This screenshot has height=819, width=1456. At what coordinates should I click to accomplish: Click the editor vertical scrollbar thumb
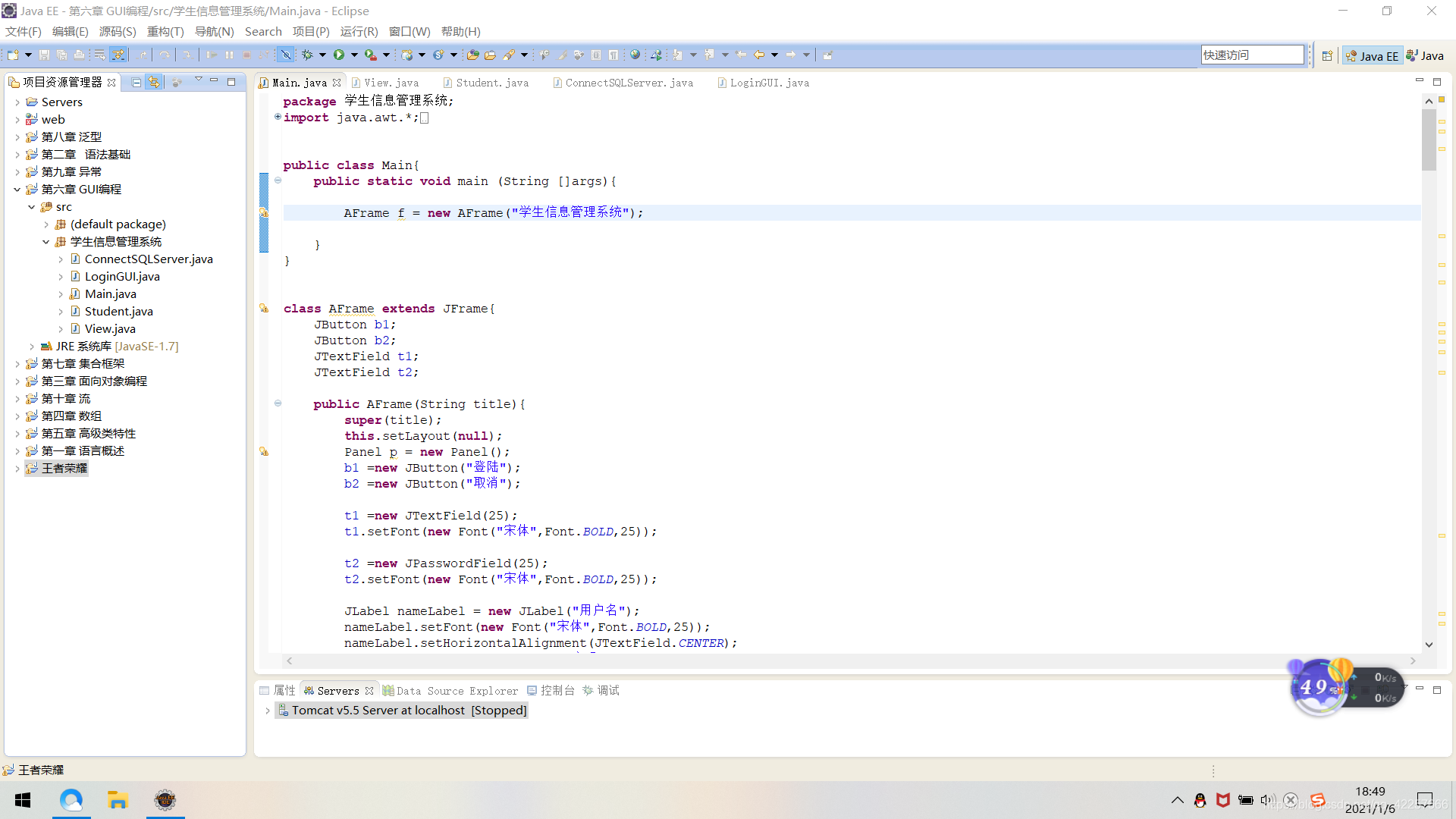1429,140
